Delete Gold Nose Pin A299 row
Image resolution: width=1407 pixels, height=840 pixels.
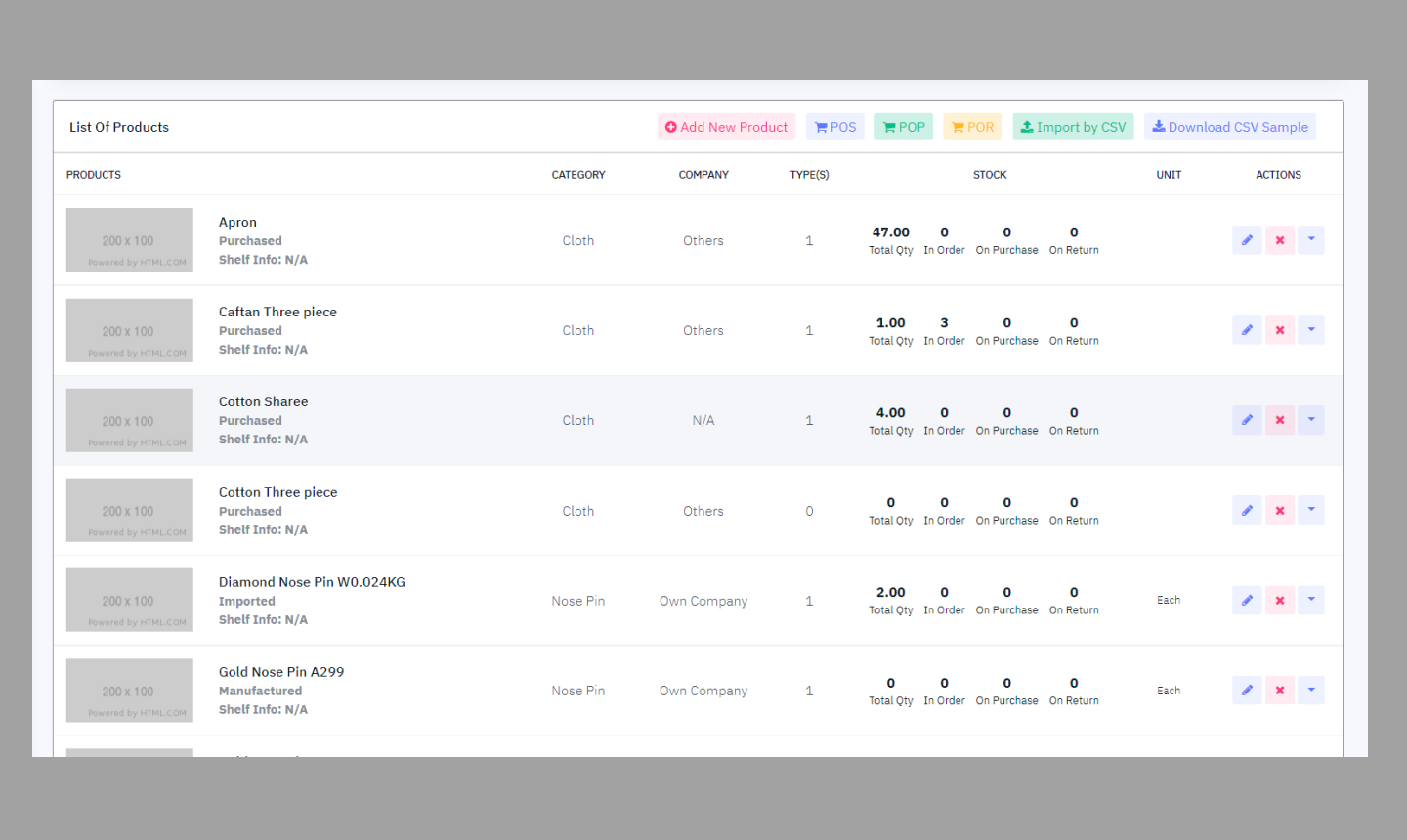(1279, 691)
